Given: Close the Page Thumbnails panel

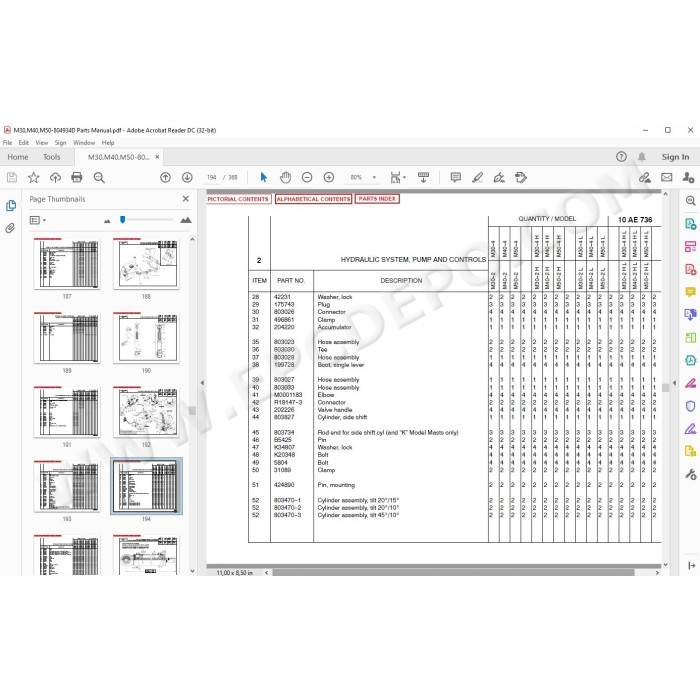Looking at the screenshot, I should tap(186, 199).
